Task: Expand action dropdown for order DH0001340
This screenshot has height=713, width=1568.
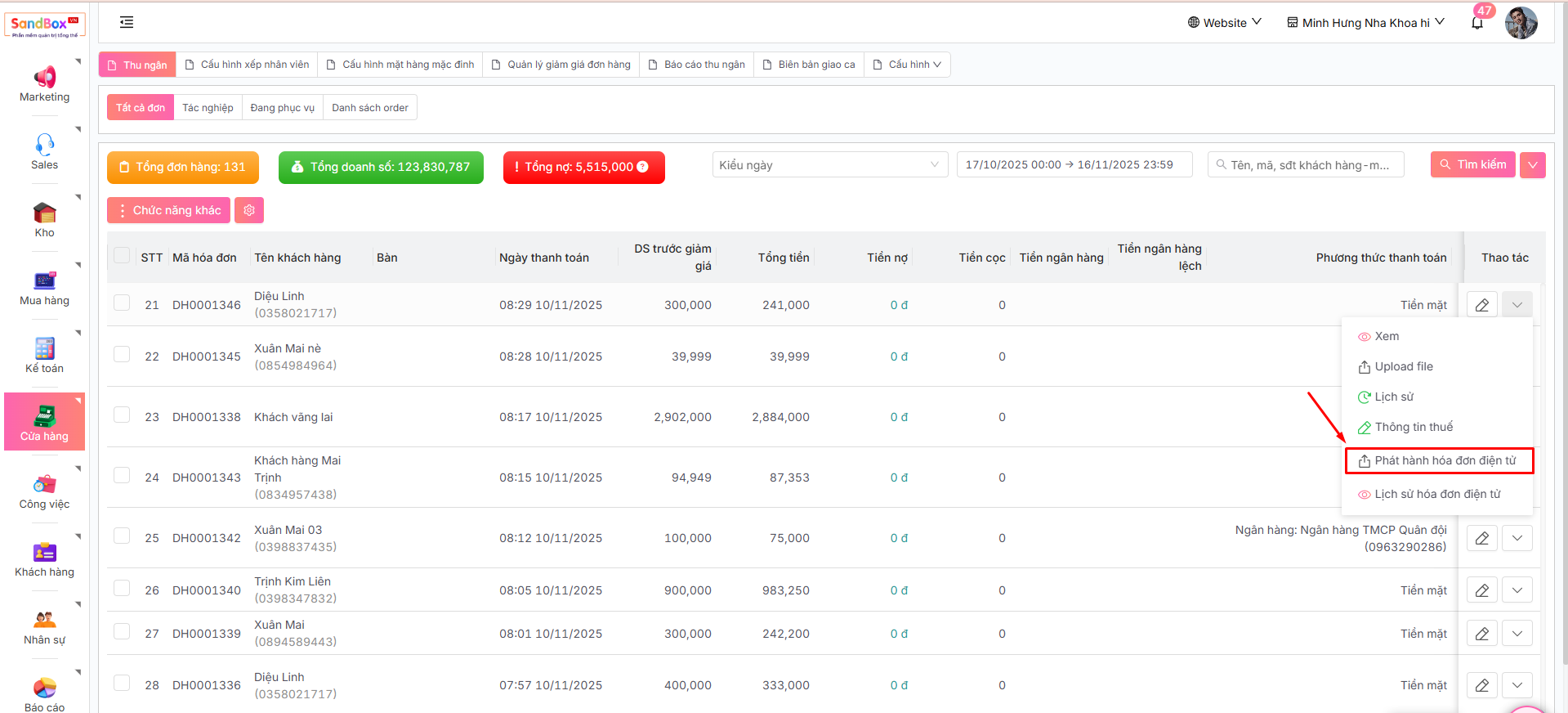Action: click(1517, 590)
